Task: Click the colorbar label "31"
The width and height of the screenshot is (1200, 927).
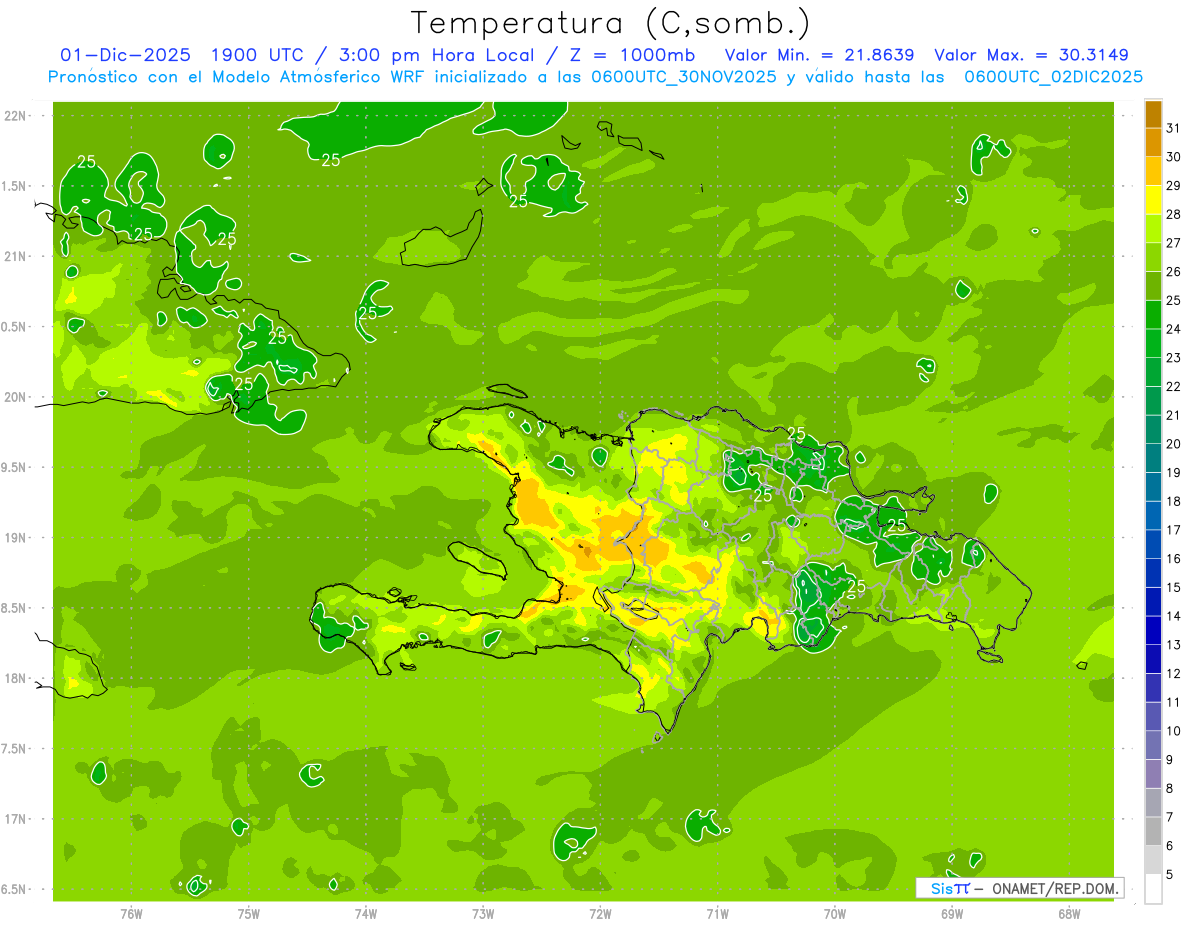Action: click(x=1174, y=127)
